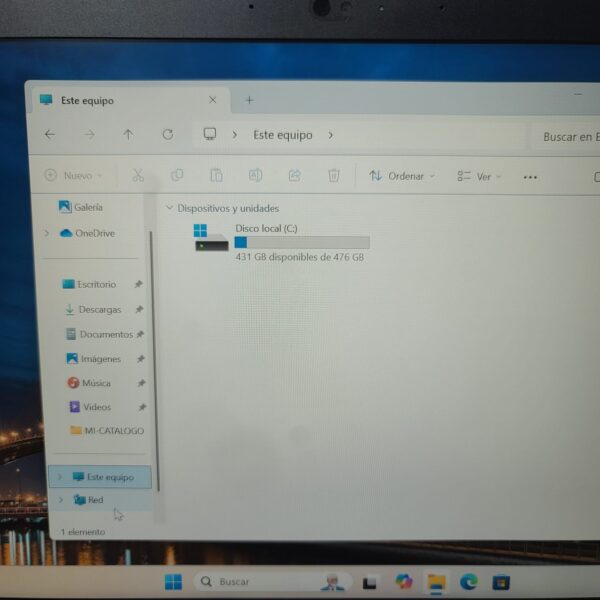
Task: Click the monitor icon in address bar
Action: [210, 134]
